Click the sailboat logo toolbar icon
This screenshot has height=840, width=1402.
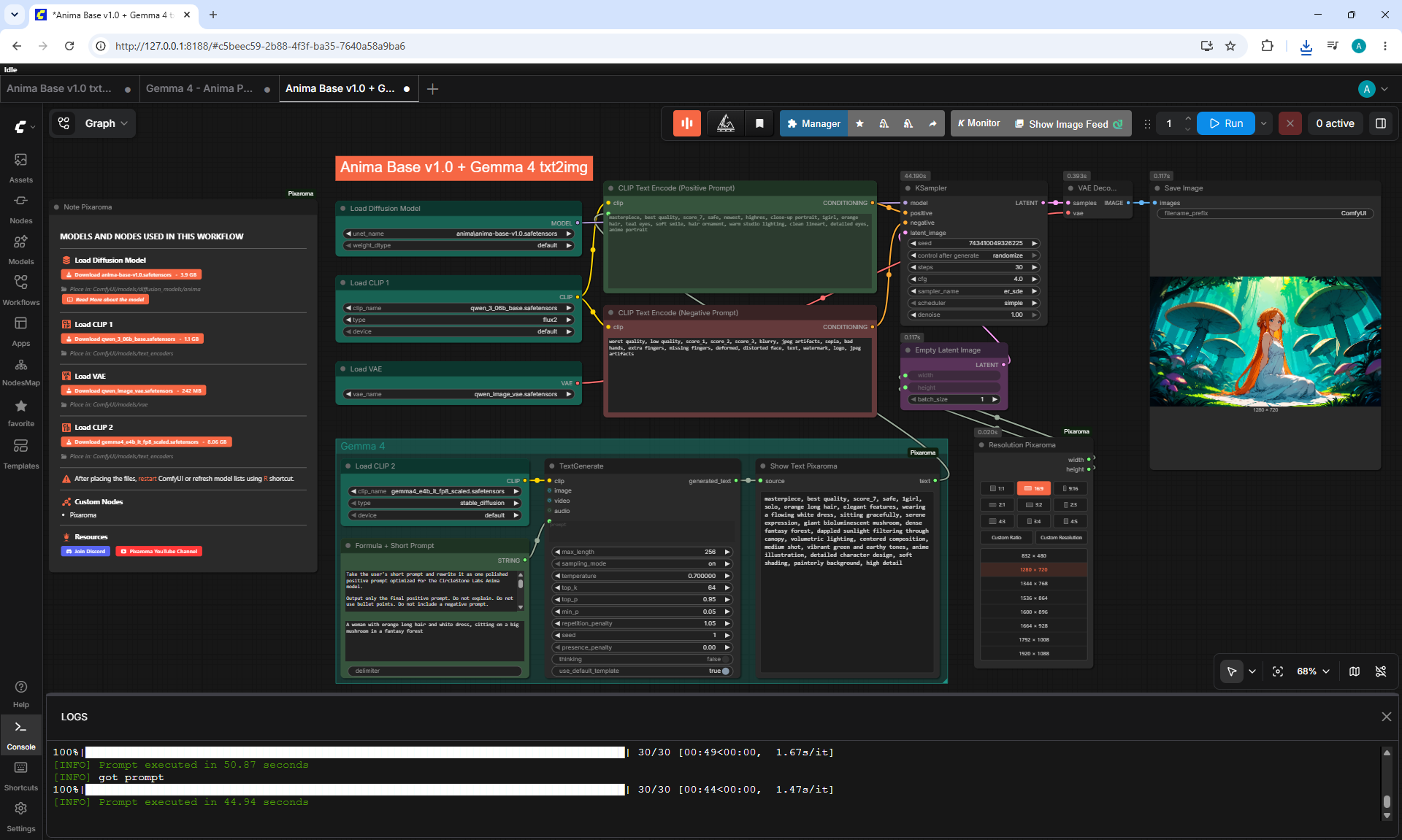(726, 123)
